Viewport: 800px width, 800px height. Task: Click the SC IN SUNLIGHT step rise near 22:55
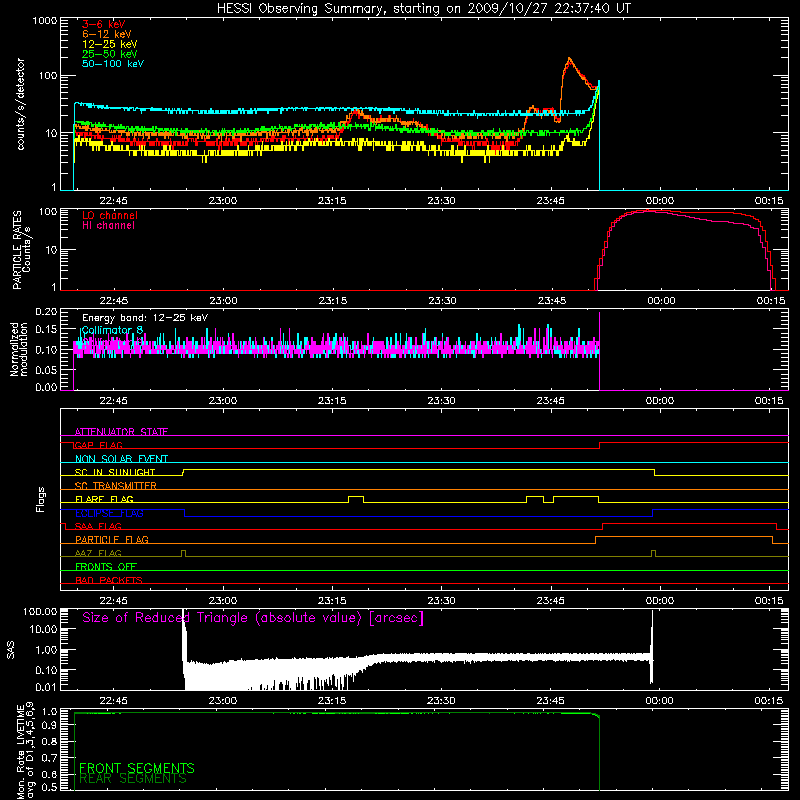click(183, 472)
